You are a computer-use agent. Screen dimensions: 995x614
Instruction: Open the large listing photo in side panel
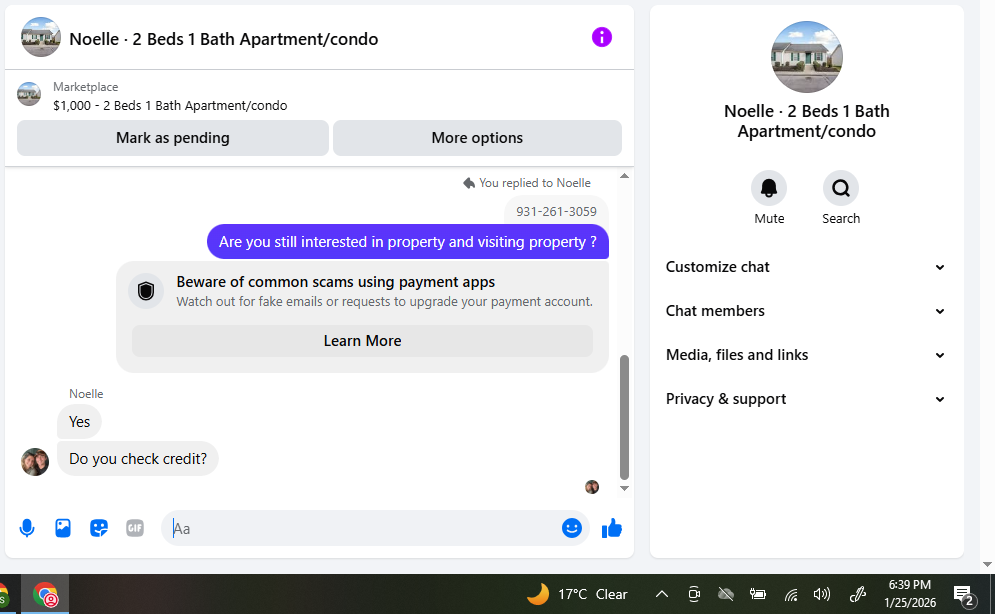coord(807,57)
